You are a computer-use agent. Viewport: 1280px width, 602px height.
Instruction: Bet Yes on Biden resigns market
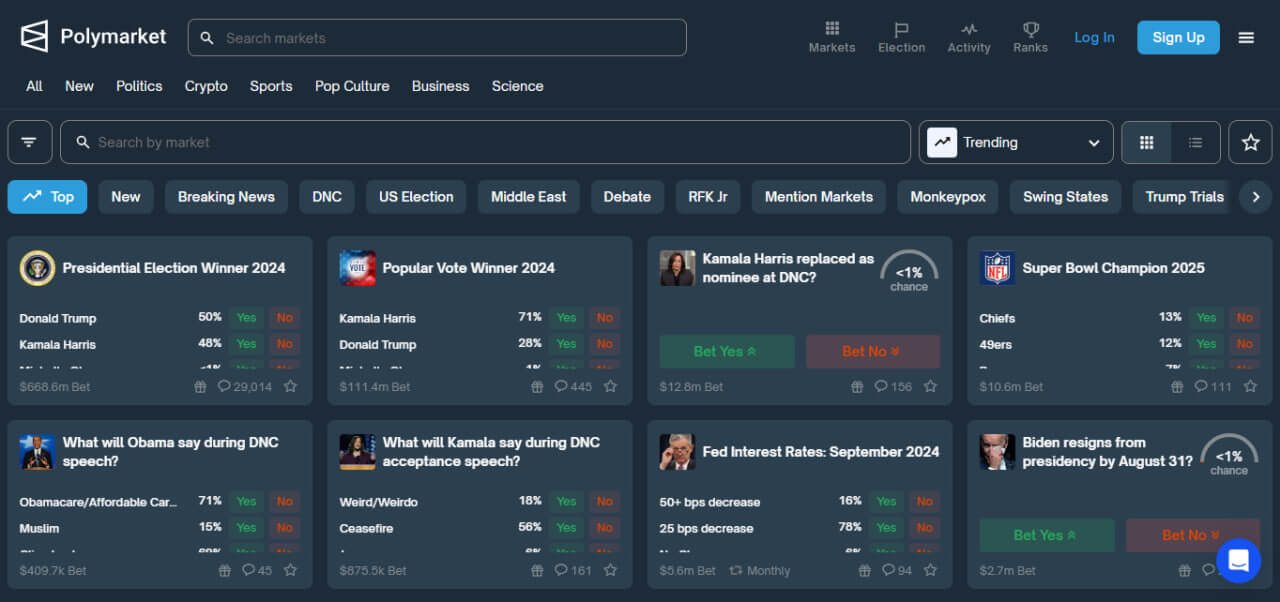pos(1047,535)
